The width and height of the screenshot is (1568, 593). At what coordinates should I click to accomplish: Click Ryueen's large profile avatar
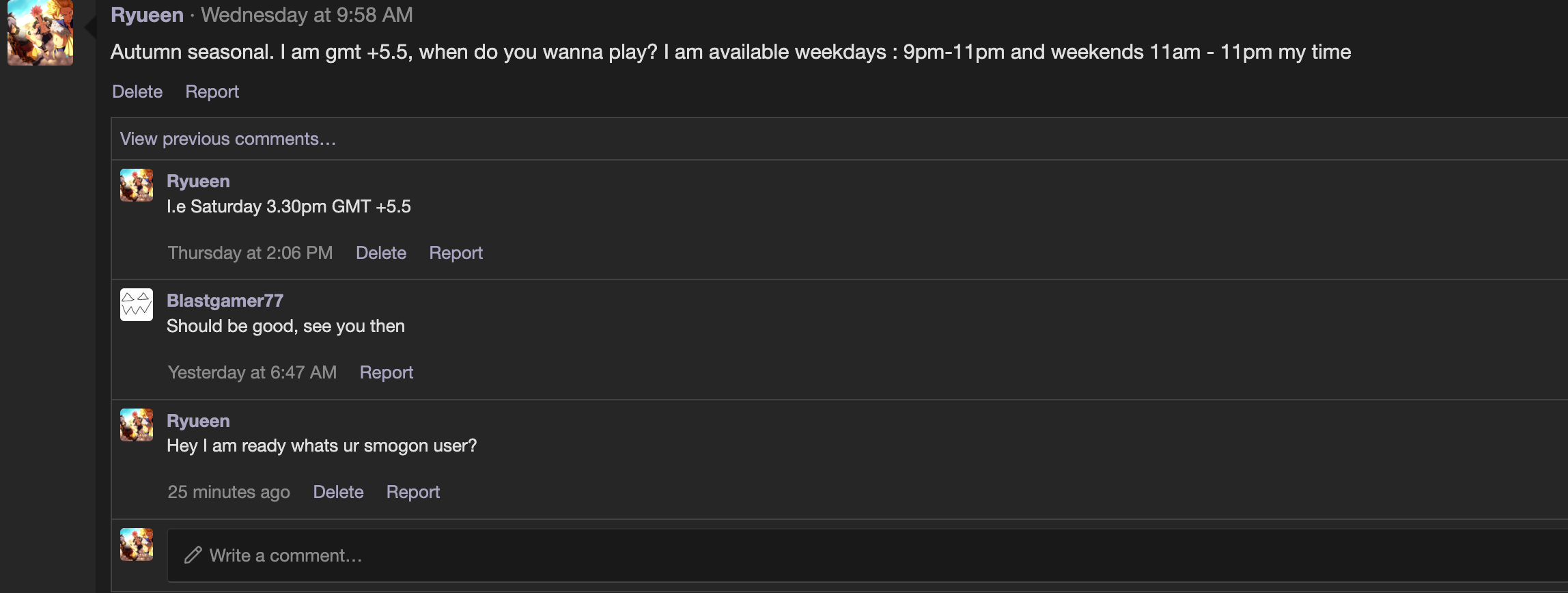40,33
